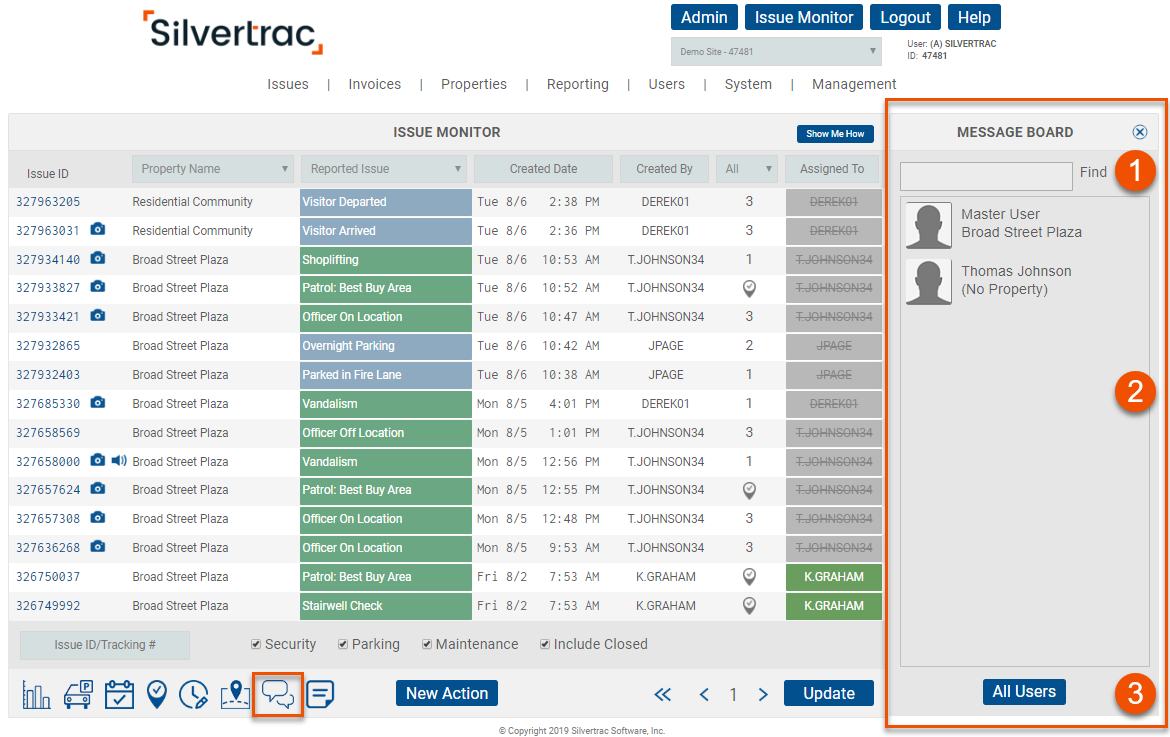
Task: Open the Invoices menu
Action: (375, 84)
